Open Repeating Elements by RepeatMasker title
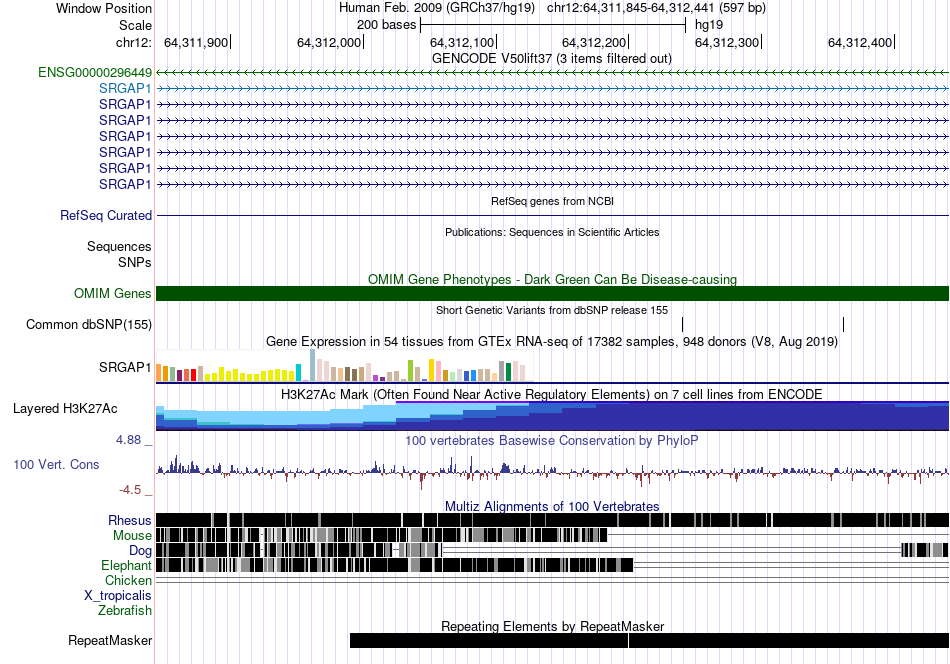This screenshot has height=664, width=950. 553,626
